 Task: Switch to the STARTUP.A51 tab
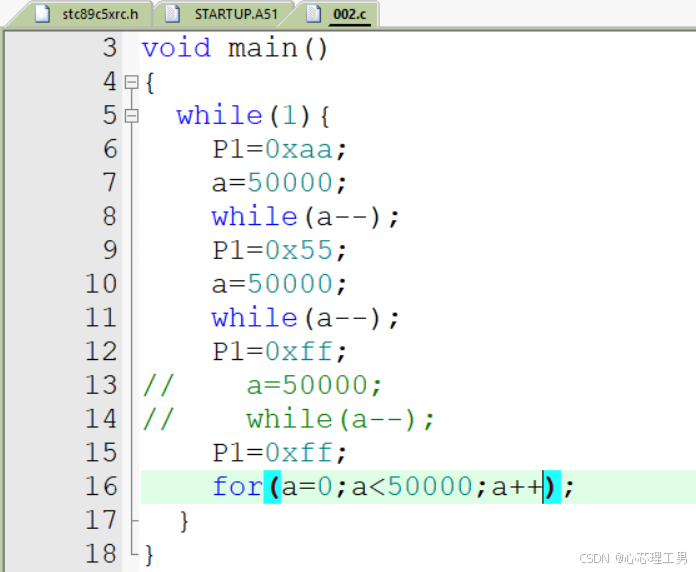click(222, 14)
